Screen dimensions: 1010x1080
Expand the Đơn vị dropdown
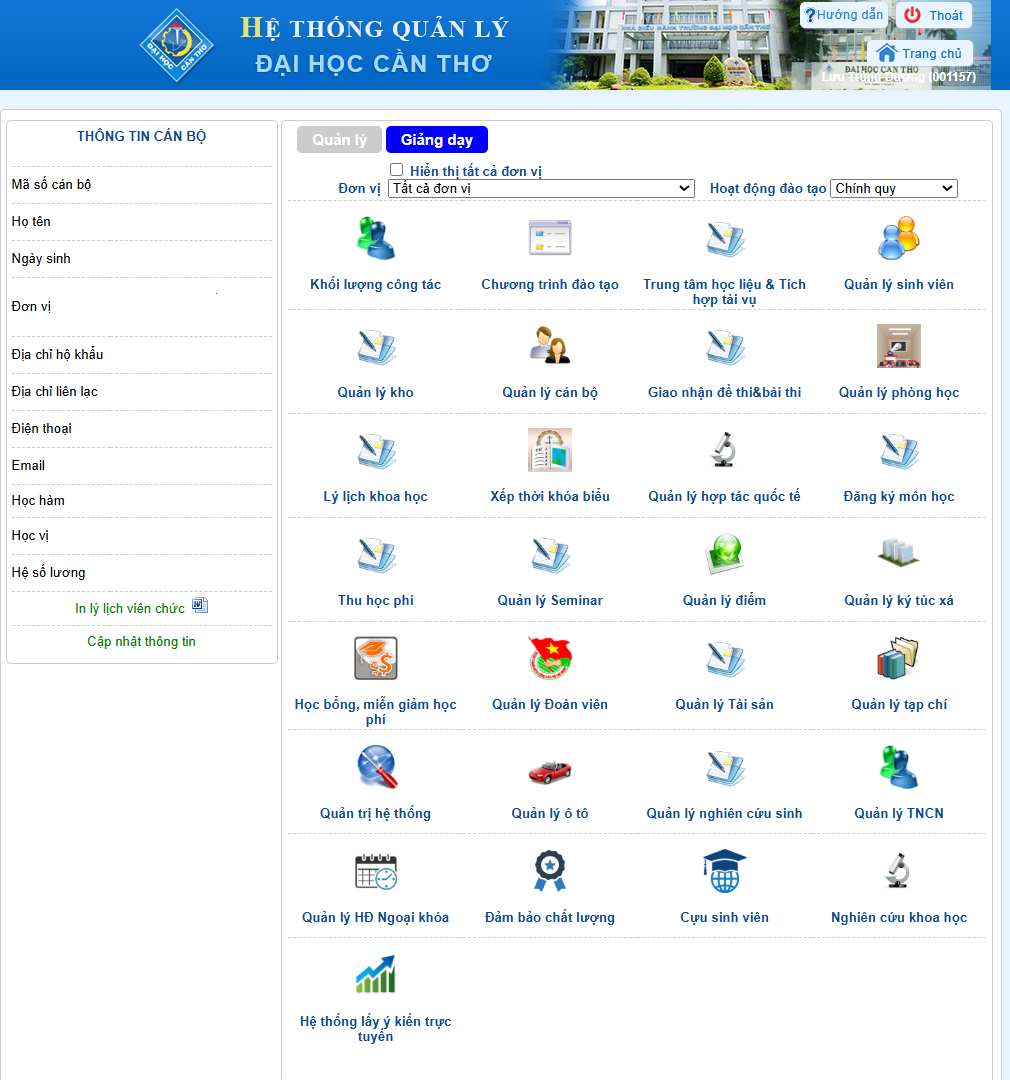(541, 188)
